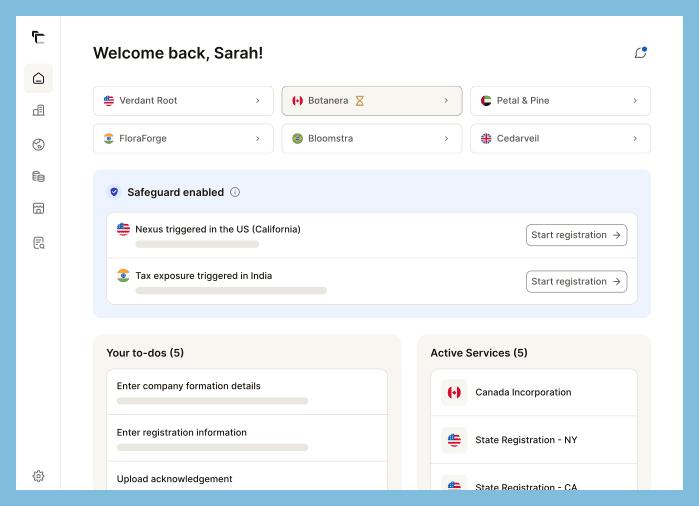This screenshot has height=506, width=699.
Task: Start registration for India tax exposure
Action: coord(576,282)
